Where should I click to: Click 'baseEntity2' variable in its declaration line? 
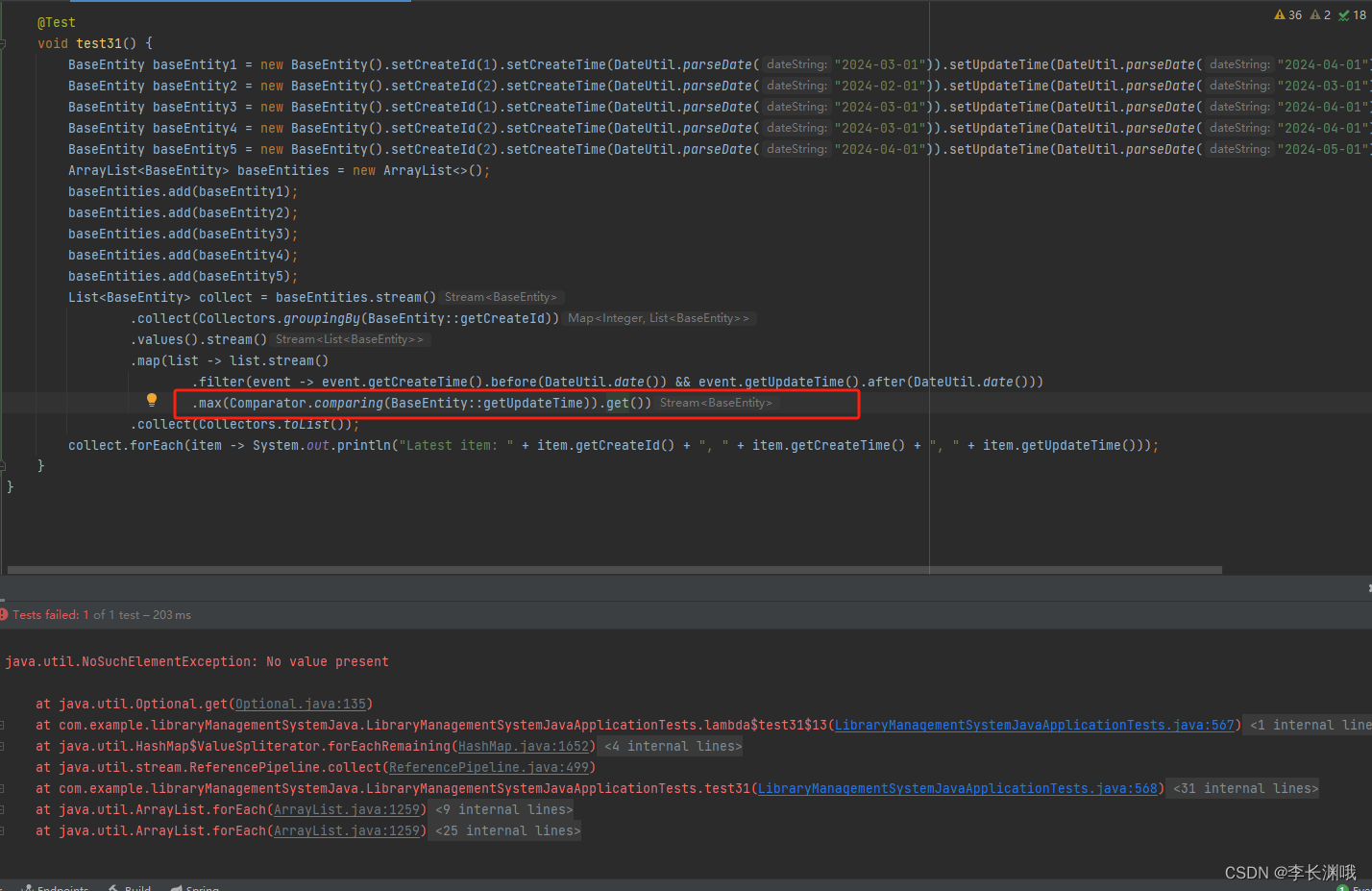(x=195, y=86)
